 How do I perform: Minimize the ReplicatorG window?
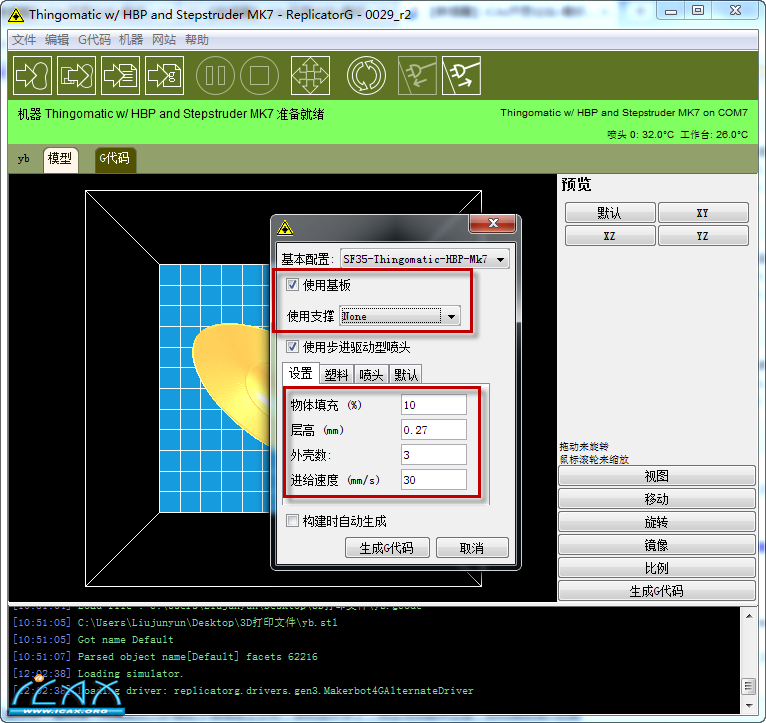(671, 11)
